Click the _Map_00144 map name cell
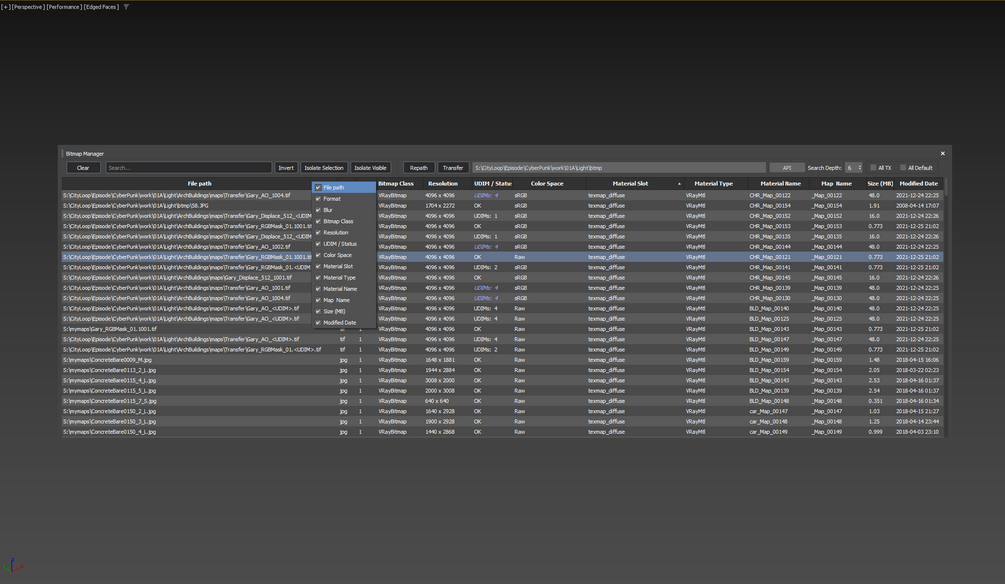Viewport: 1005px width, 584px height. pyautogui.click(x=827, y=247)
